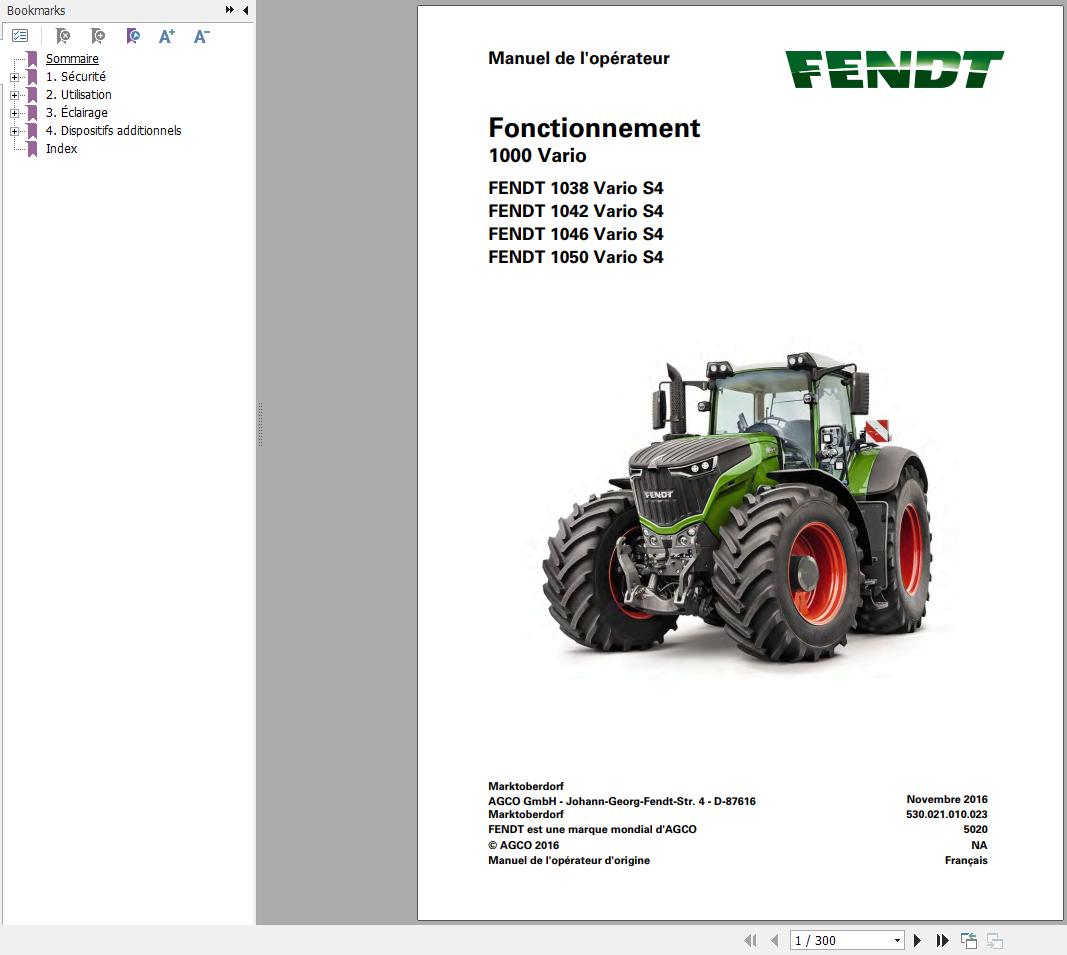Viewport: 1067px width, 955px height.
Task: Expand the '1. Sécurité' bookmark
Action: tap(14, 77)
